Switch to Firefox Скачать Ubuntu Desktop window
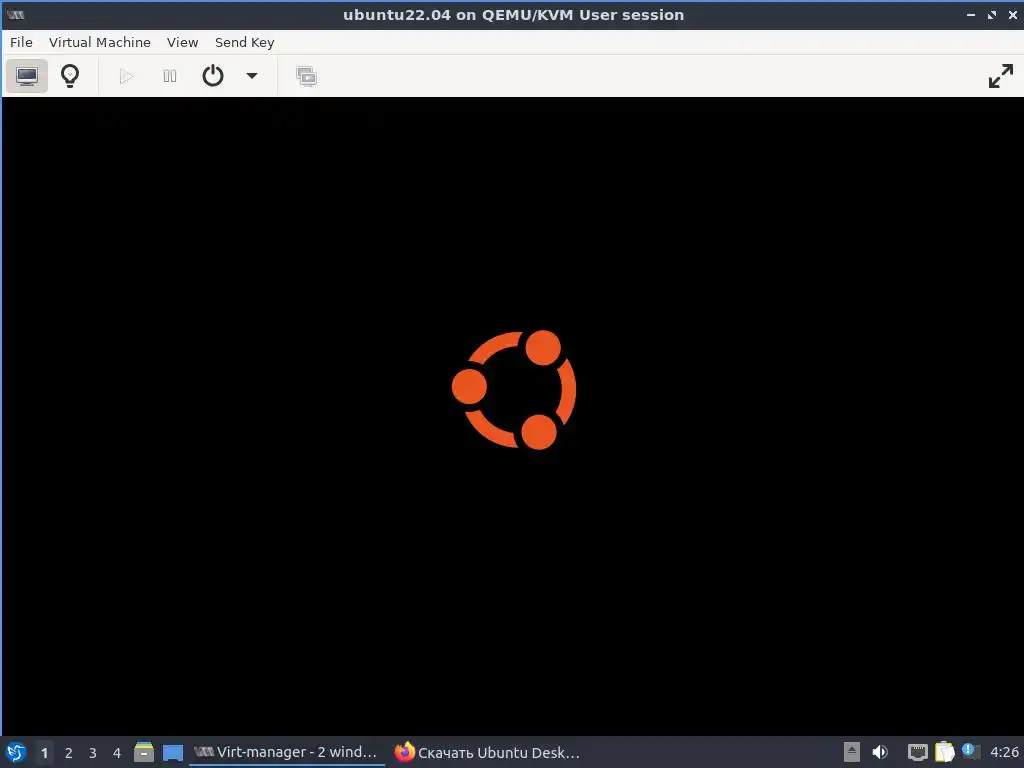 (488, 752)
